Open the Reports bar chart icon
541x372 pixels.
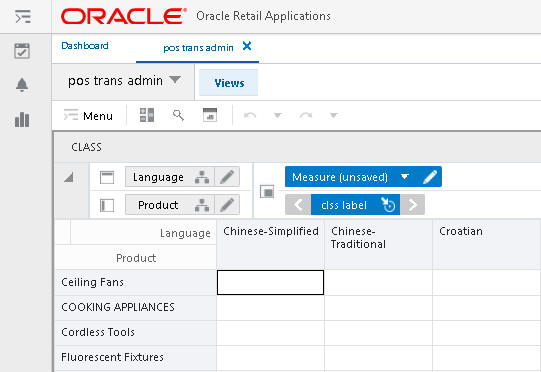(22, 120)
